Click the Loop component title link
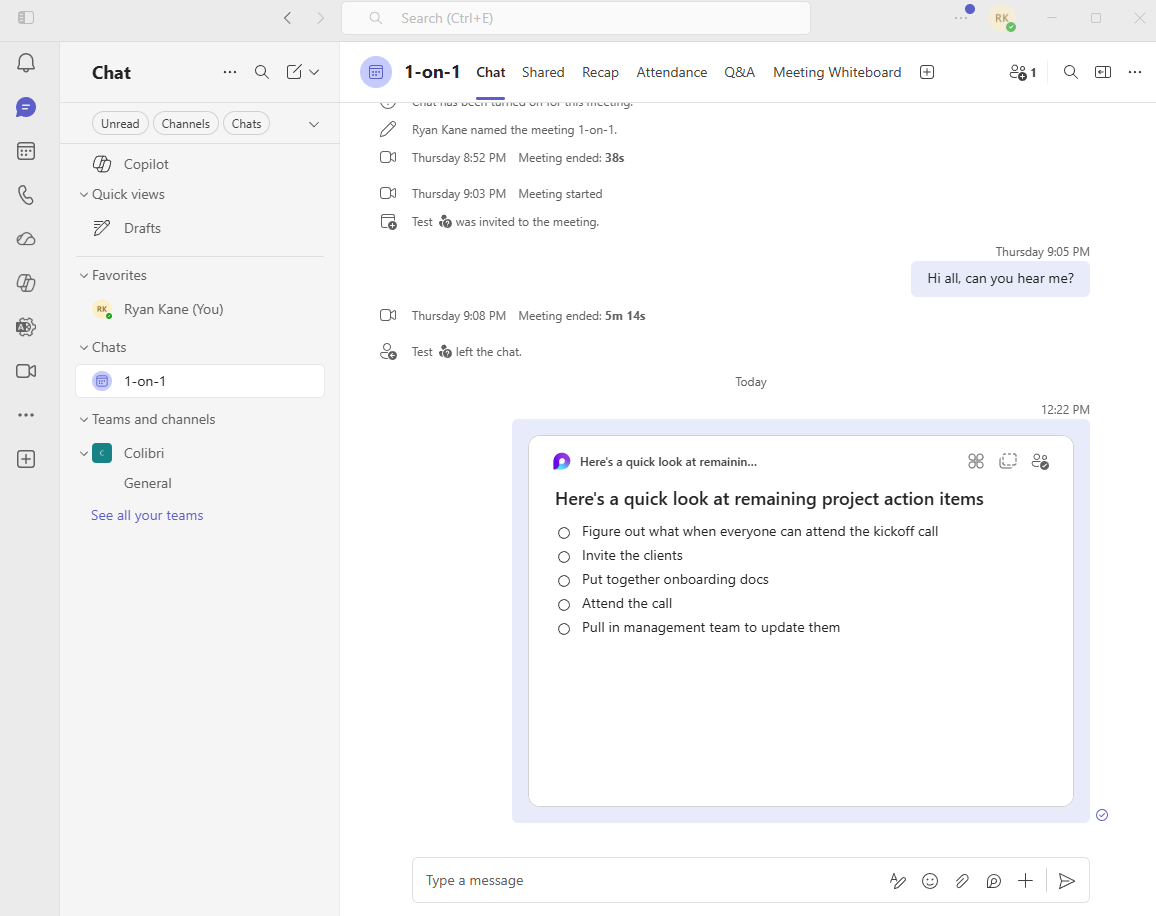 [x=668, y=462]
